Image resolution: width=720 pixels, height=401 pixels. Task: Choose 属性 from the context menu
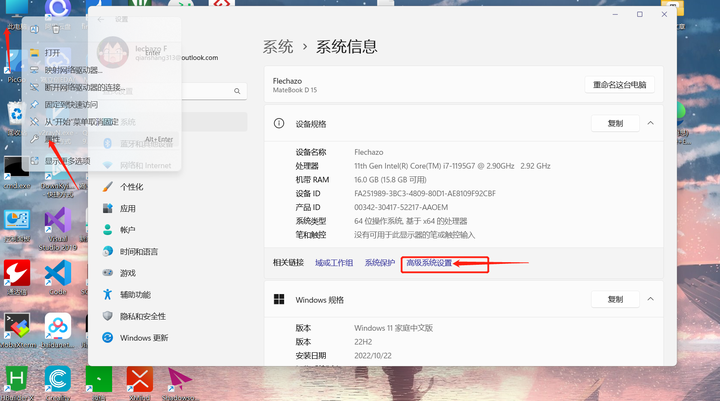pyautogui.click(x=52, y=139)
